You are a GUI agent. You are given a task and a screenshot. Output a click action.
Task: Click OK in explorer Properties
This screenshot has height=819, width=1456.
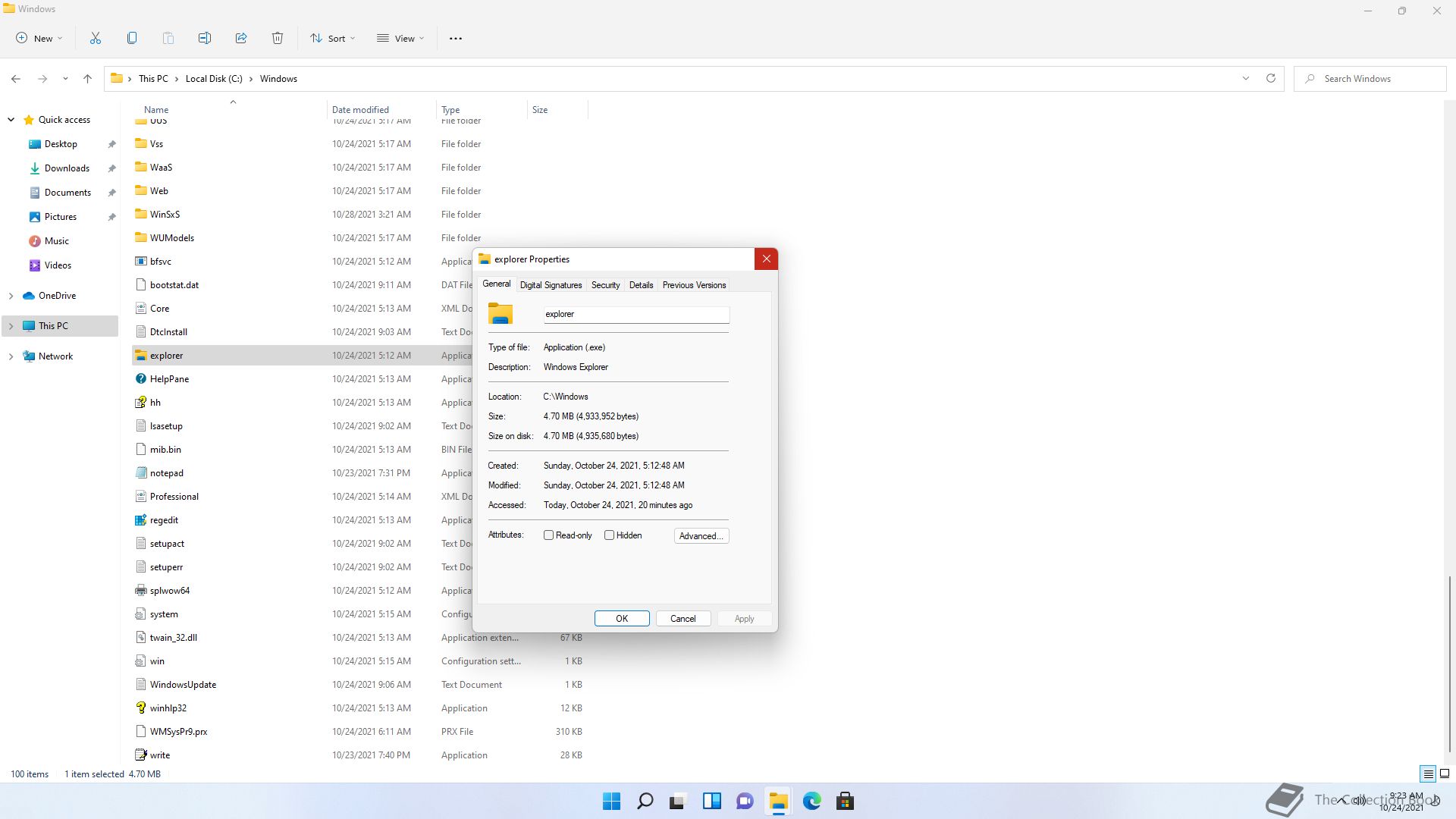click(622, 619)
